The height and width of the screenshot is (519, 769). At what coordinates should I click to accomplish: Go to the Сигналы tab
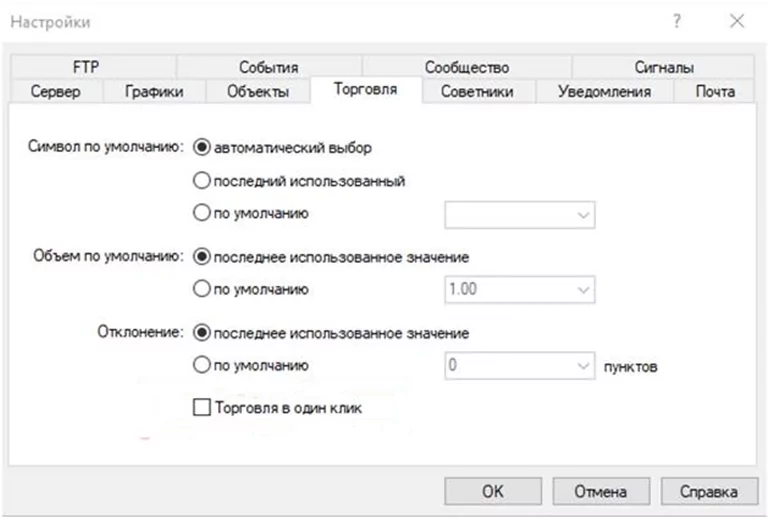[664, 67]
